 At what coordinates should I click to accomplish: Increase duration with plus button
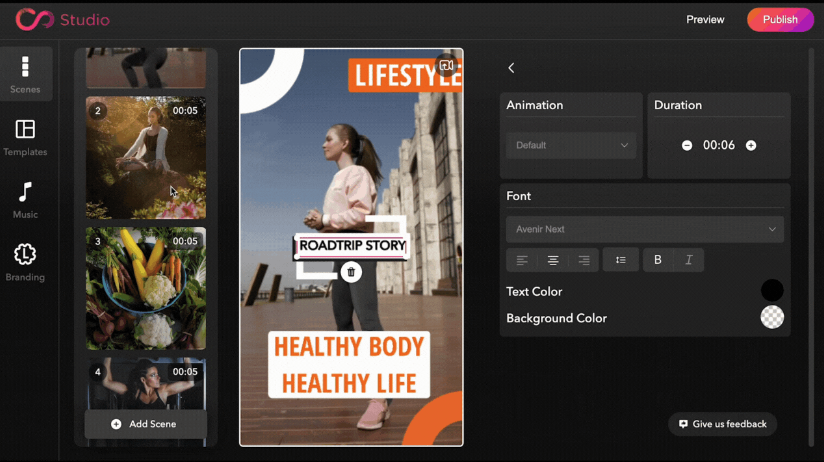click(x=751, y=145)
